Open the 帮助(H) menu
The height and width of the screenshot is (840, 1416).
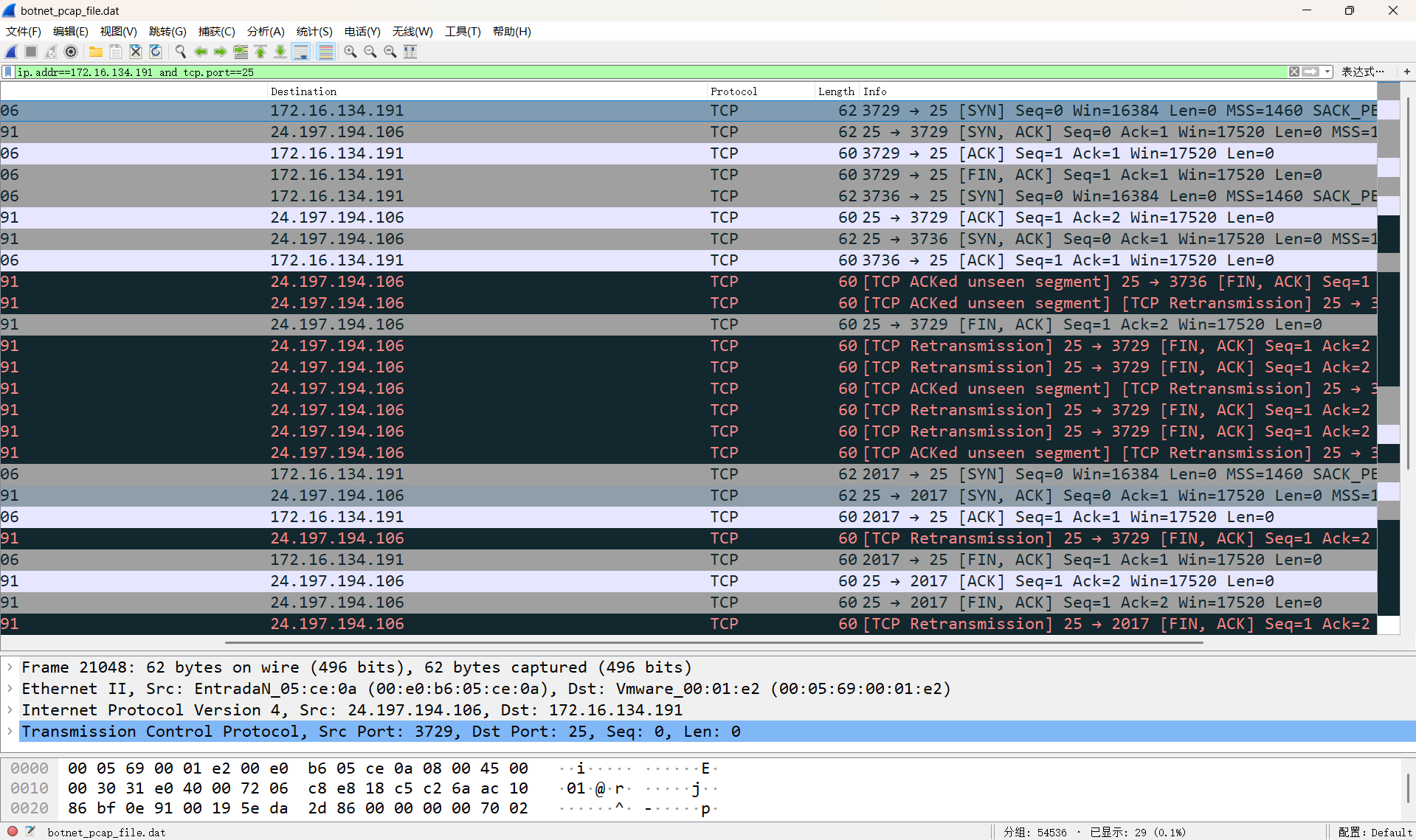click(x=512, y=32)
